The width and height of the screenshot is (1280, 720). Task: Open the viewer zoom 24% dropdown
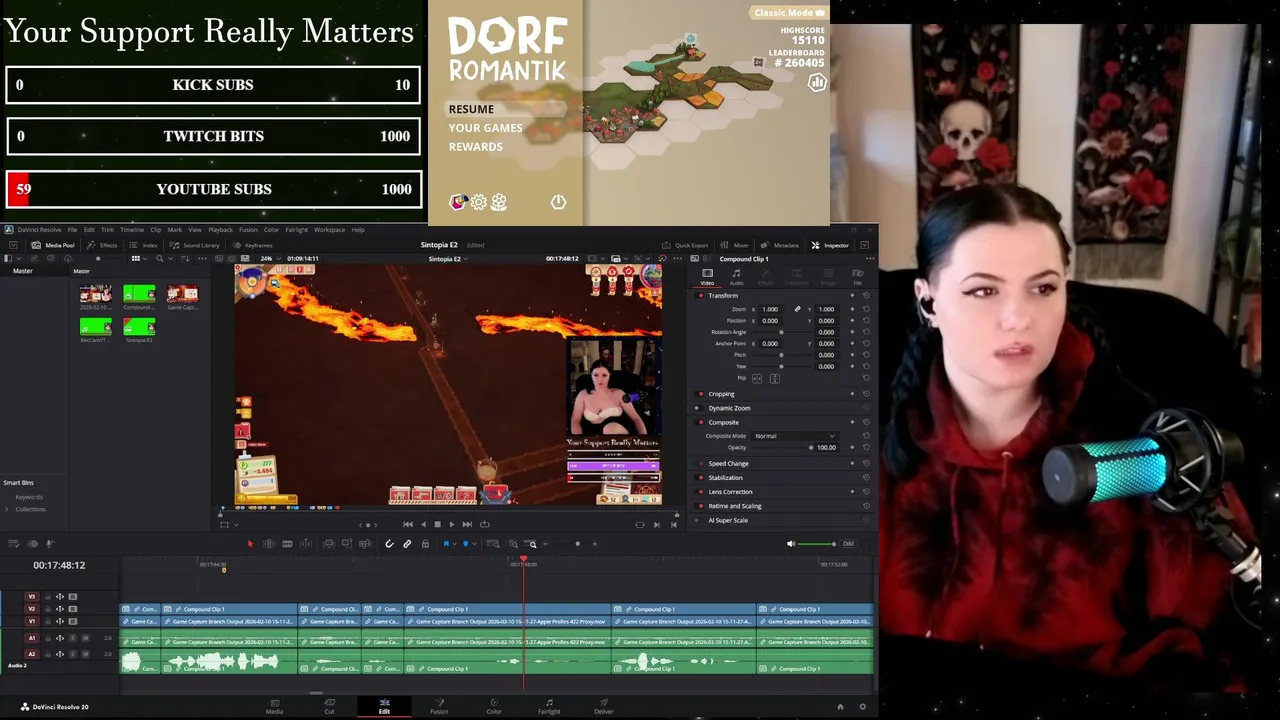(270, 259)
